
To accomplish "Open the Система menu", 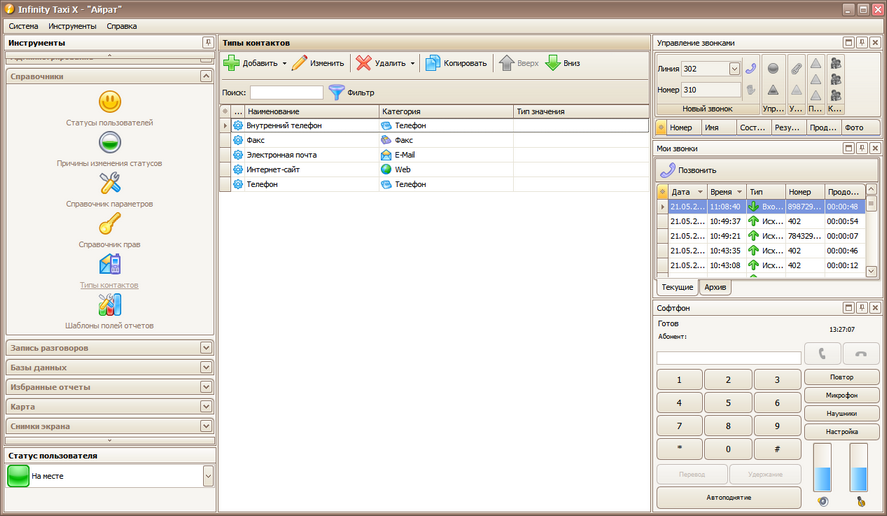I will coord(23,26).
